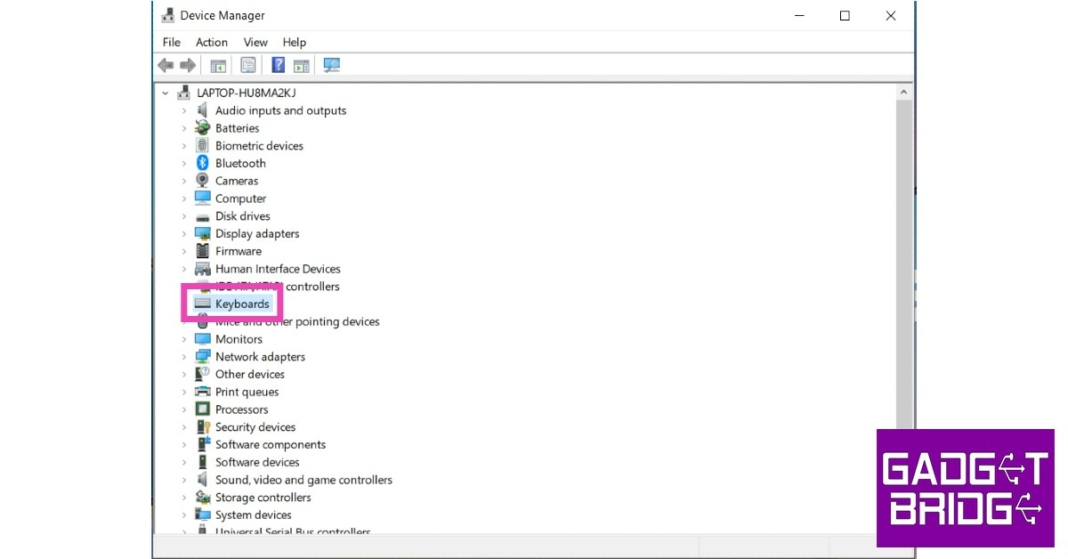This screenshot has height=559, width=1068.
Task: Open the Action menu
Action: (212, 42)
